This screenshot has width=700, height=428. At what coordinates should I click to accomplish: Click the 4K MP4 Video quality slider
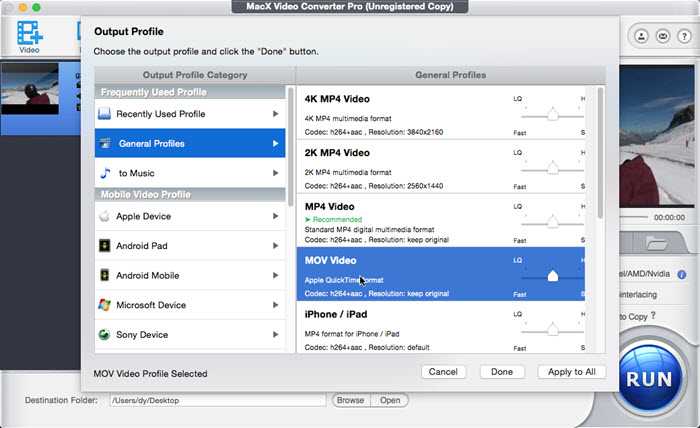552,116
